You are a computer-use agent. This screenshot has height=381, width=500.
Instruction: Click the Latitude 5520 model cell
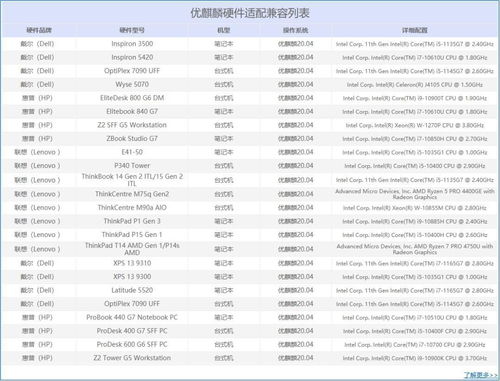[132, 290]
